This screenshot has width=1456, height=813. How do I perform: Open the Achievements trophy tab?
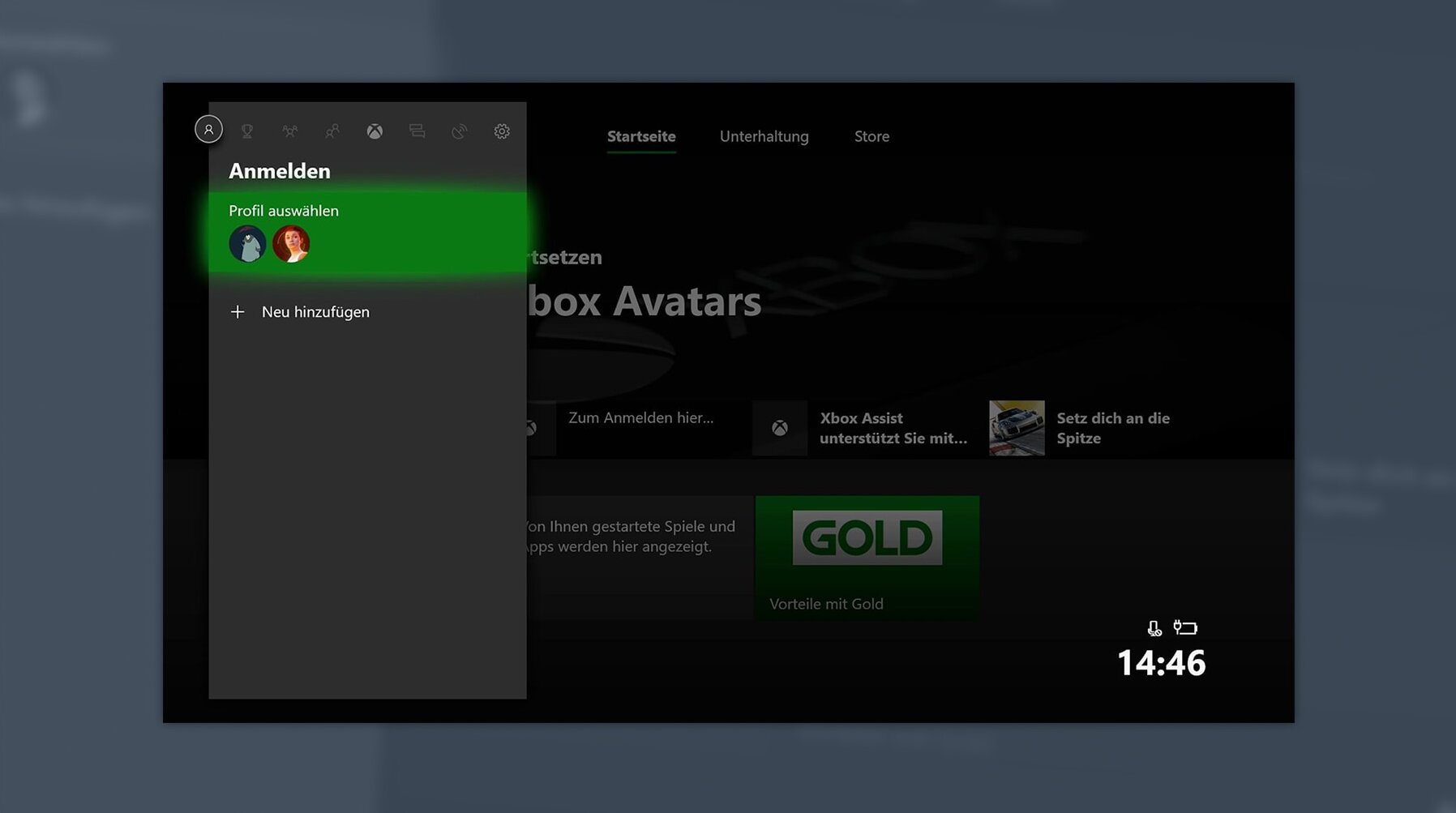coord(247,131)
